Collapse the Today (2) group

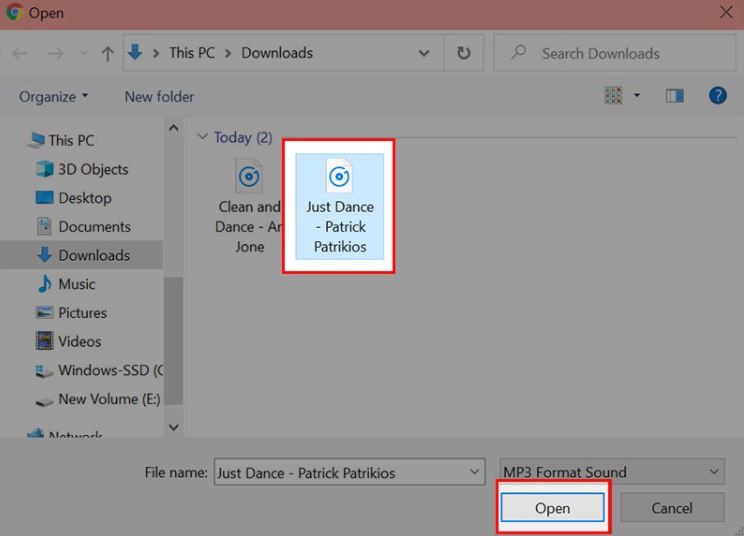pos(203,137)
